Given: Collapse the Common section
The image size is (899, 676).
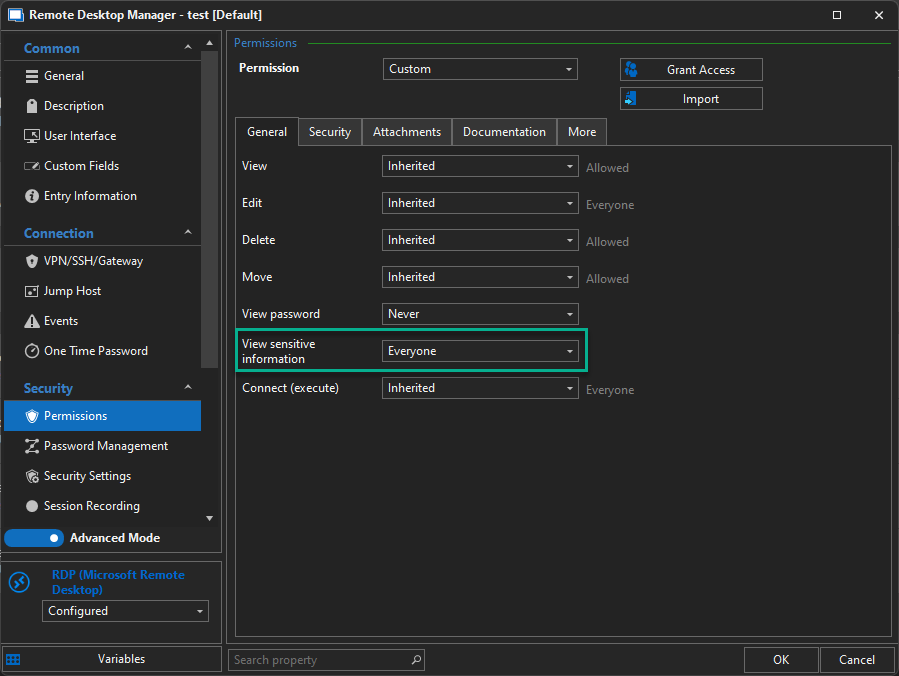Looking at the screenshot, I should coord(188,48).
